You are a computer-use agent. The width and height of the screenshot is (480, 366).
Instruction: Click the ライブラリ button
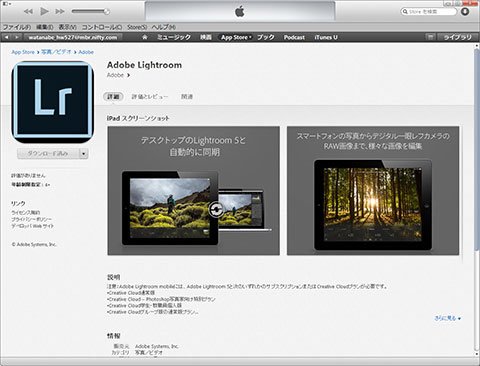tap(458, 37)
